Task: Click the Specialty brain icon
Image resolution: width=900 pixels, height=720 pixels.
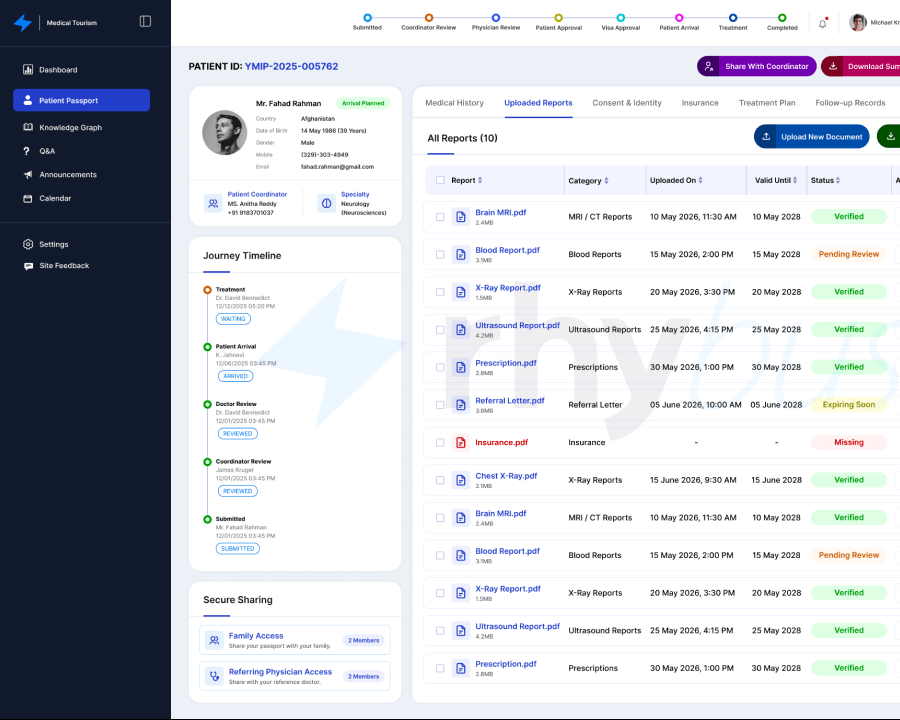Action: 327,203
